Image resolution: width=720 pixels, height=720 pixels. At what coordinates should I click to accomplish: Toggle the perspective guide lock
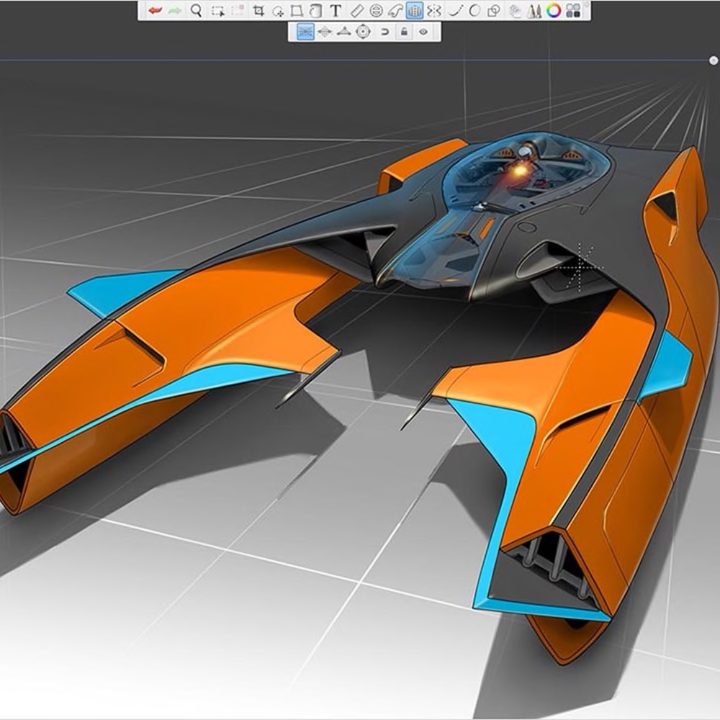click(404, 32)
